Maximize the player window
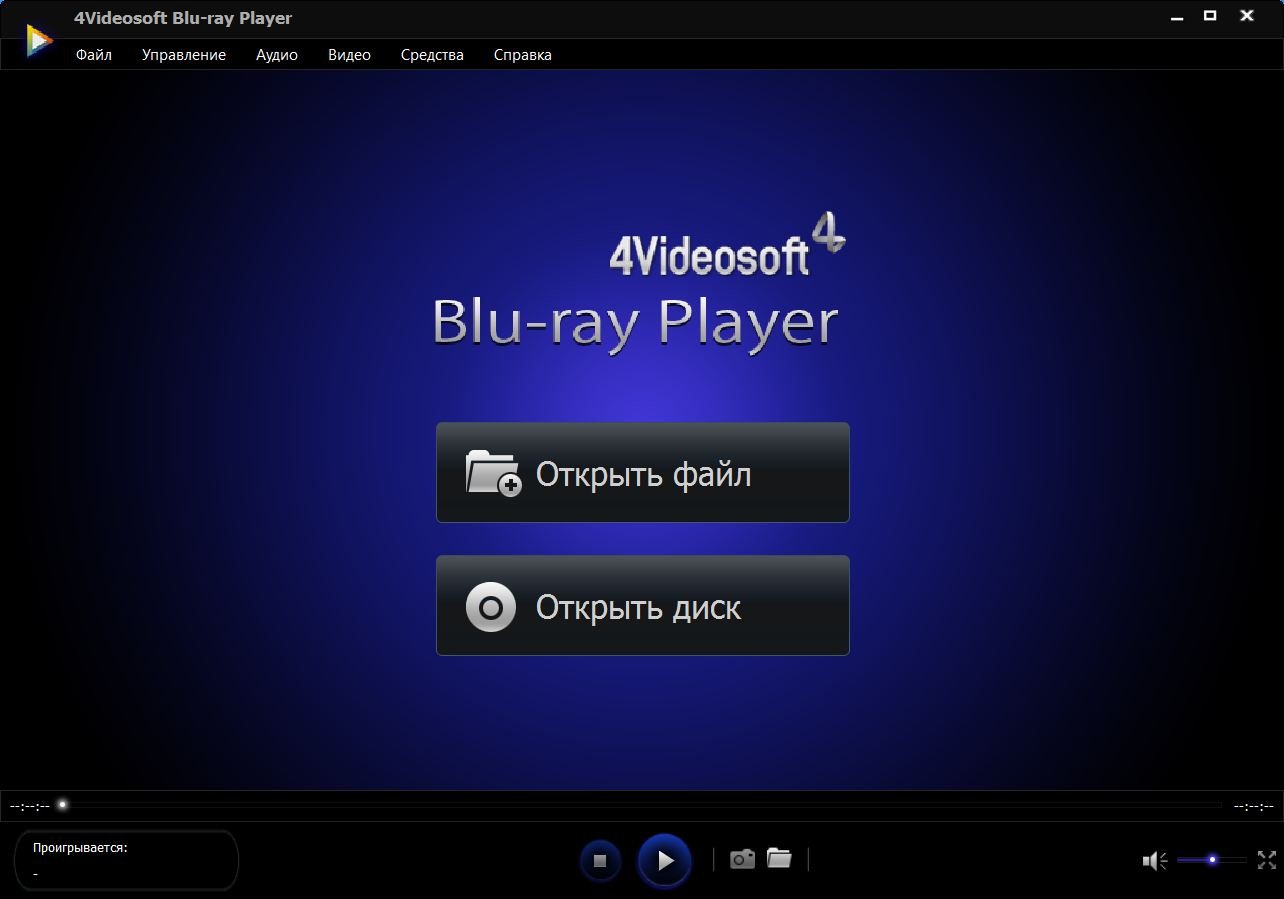Image resolution: width=1284 pixels, height=899 pixels. (1210, 16)
